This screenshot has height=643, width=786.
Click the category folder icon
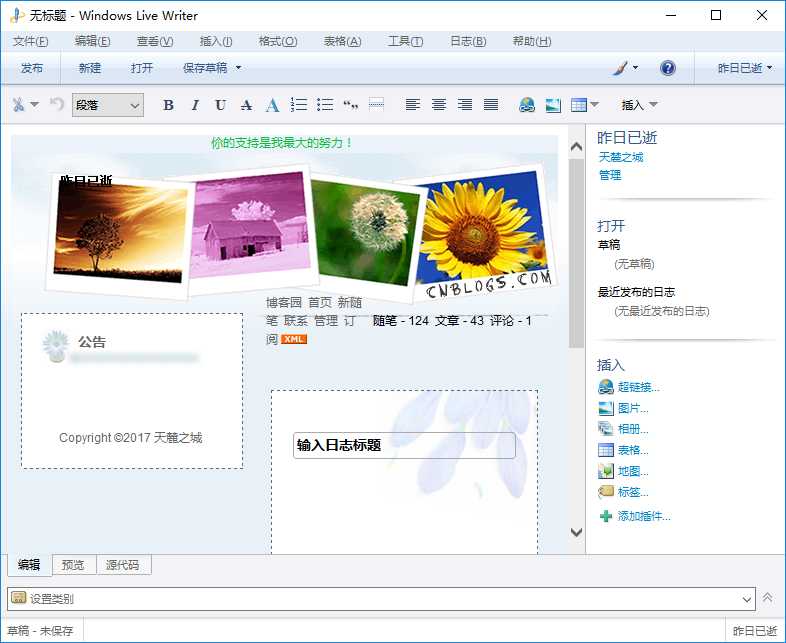pyautogui.click(x=18, y=597)
